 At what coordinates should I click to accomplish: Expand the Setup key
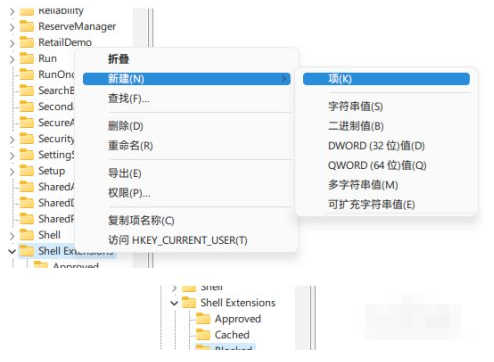click(12, 172)
